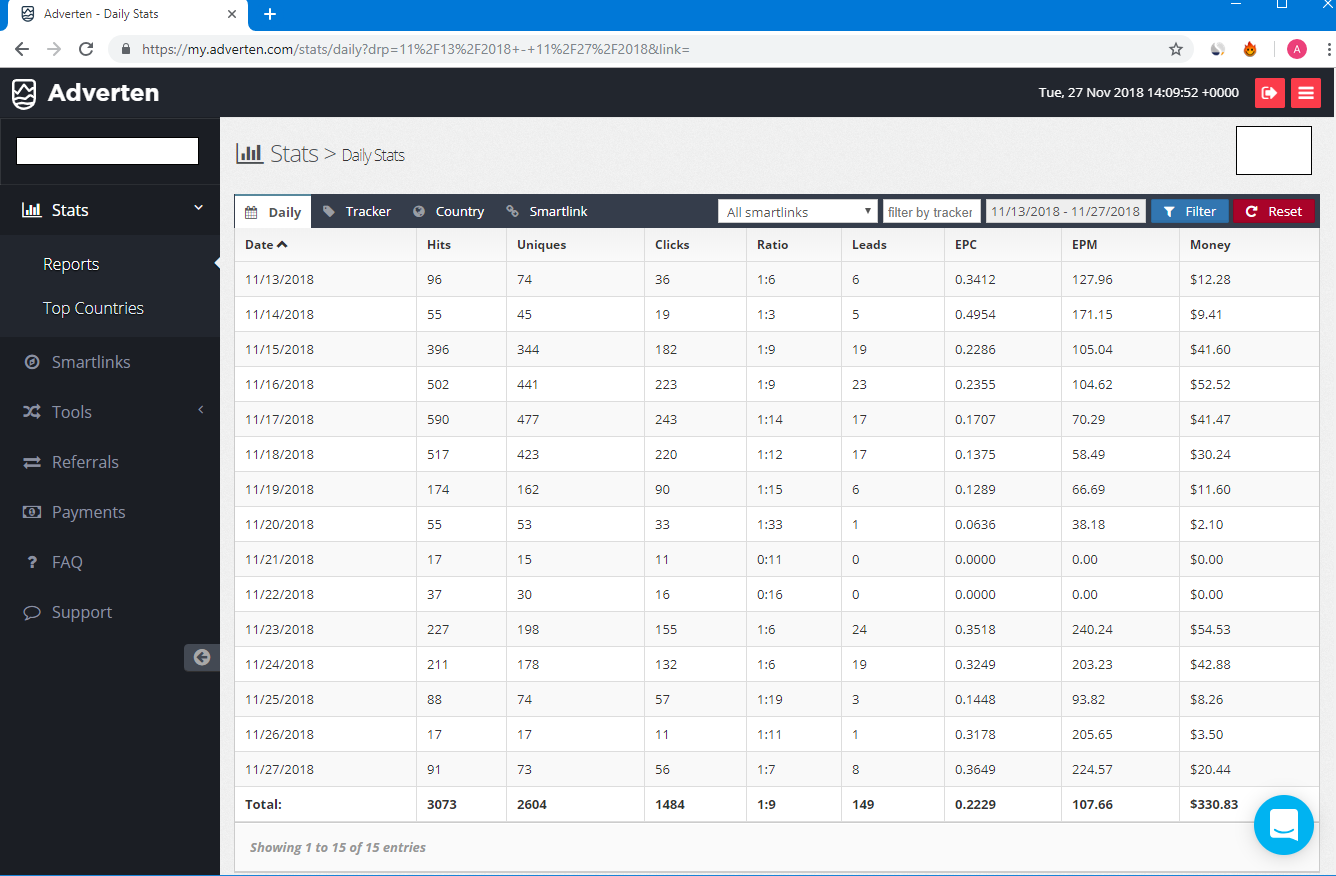Screen dimensions: 1336x876
Task: Switch to the Tracker tab
Action: (x=357, y=212)
